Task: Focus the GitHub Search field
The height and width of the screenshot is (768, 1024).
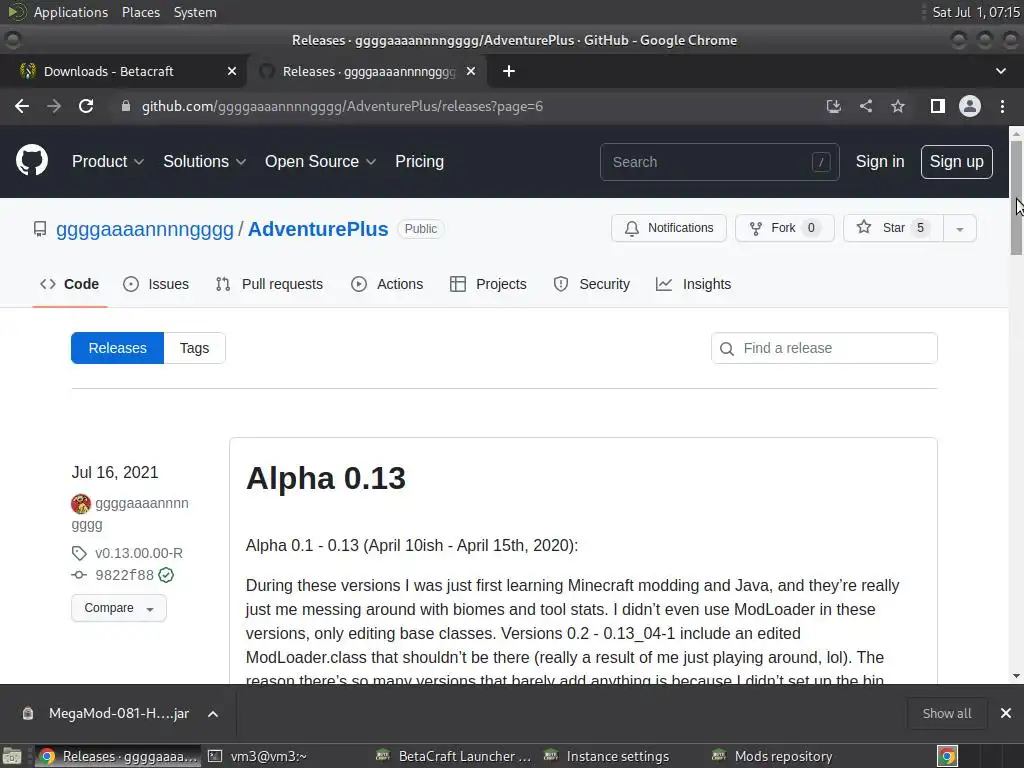Action: point(720,162)
